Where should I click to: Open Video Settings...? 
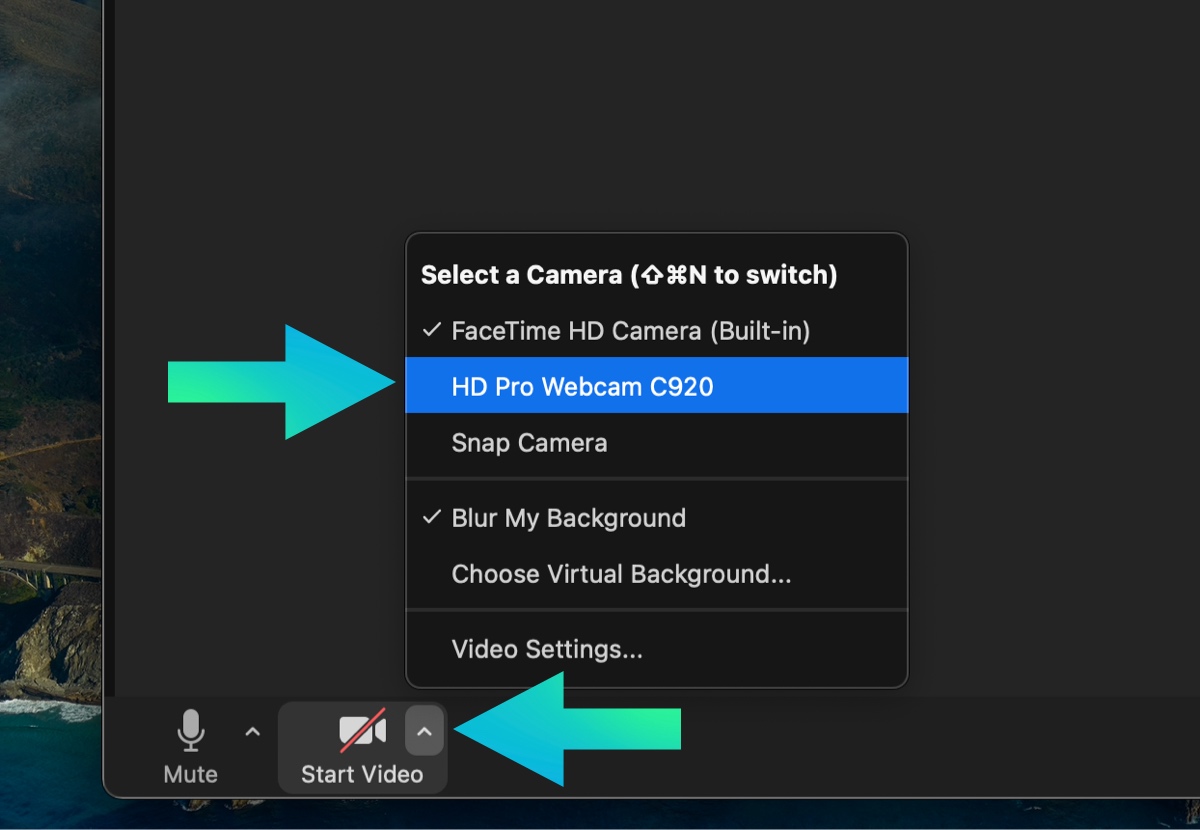point(547,650)
